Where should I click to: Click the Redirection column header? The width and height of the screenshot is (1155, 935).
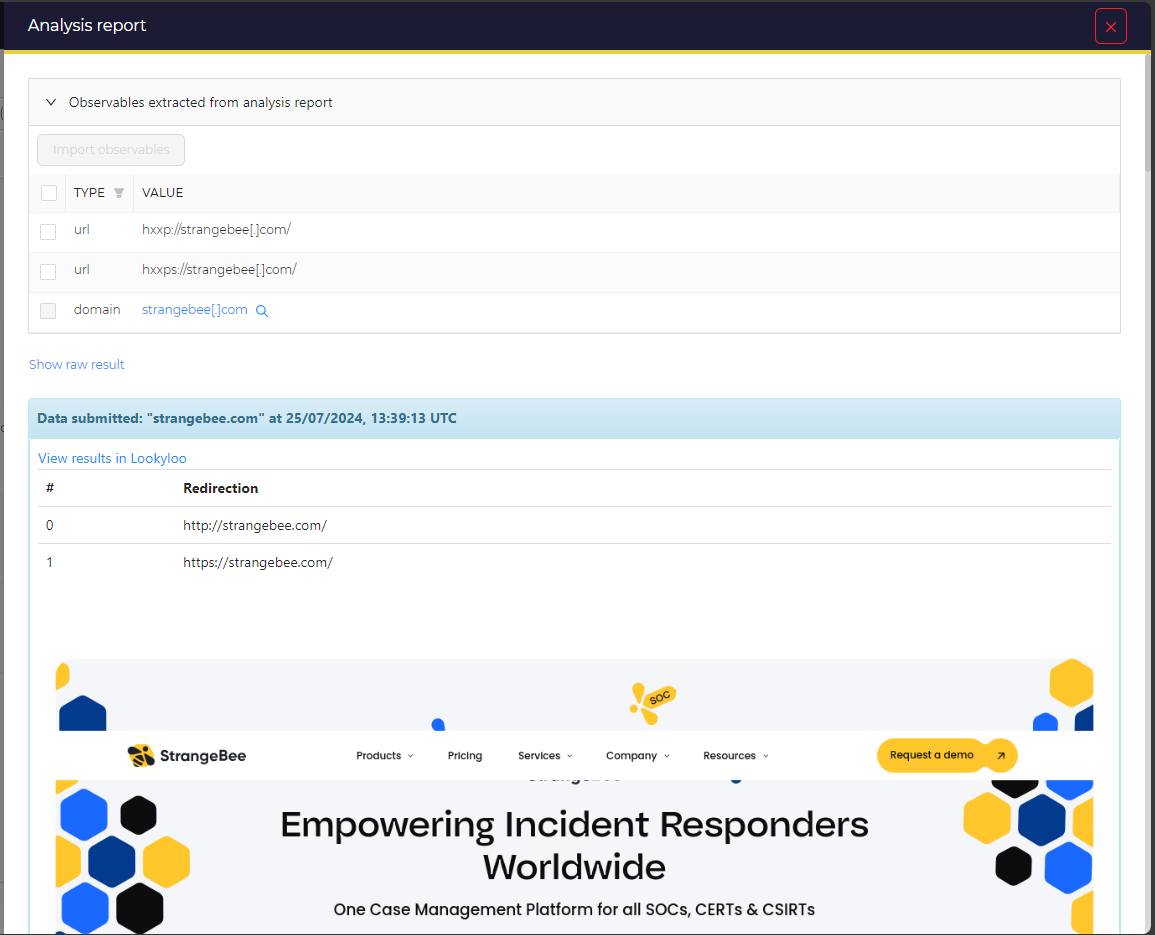(221, 488)
